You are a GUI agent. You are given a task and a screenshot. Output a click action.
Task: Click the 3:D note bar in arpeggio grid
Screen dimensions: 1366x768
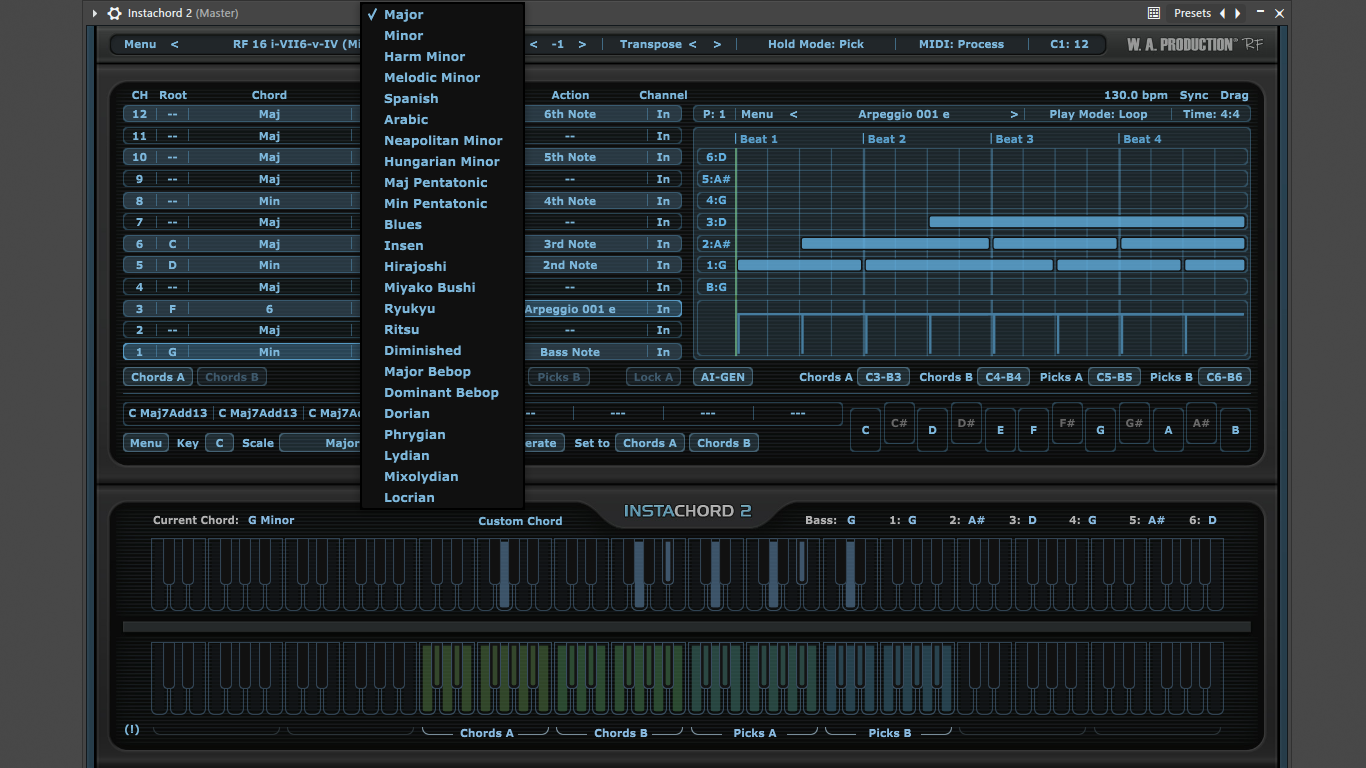(1087, 222)
